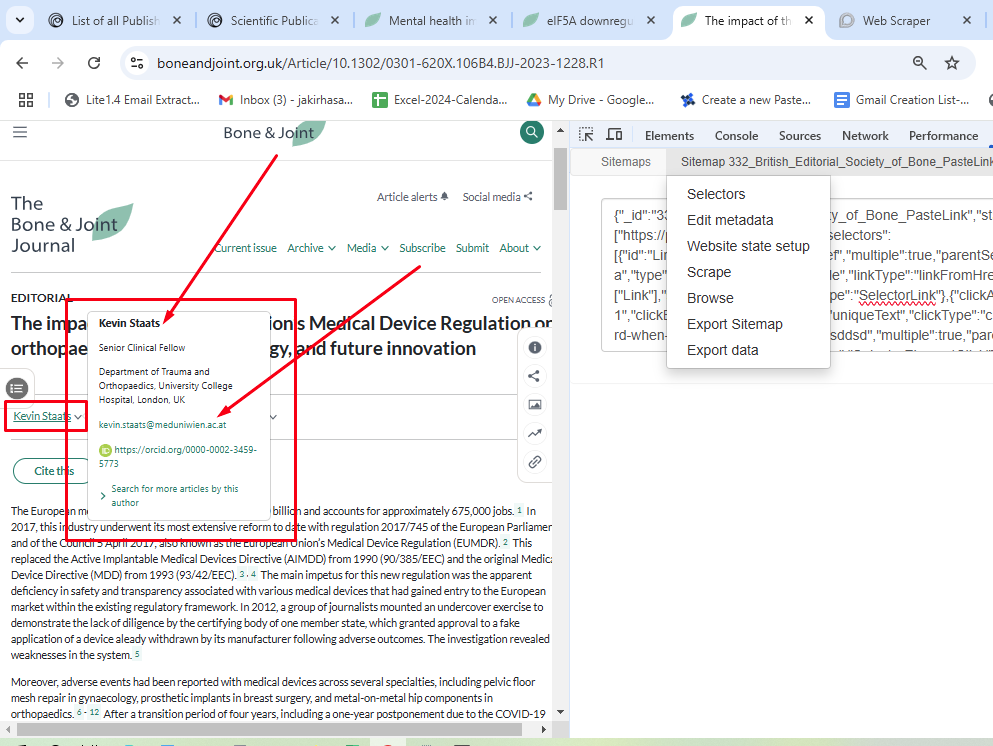Click the Cite this button
This screenshot has width=993, height=746.
[x=54, y=471]
